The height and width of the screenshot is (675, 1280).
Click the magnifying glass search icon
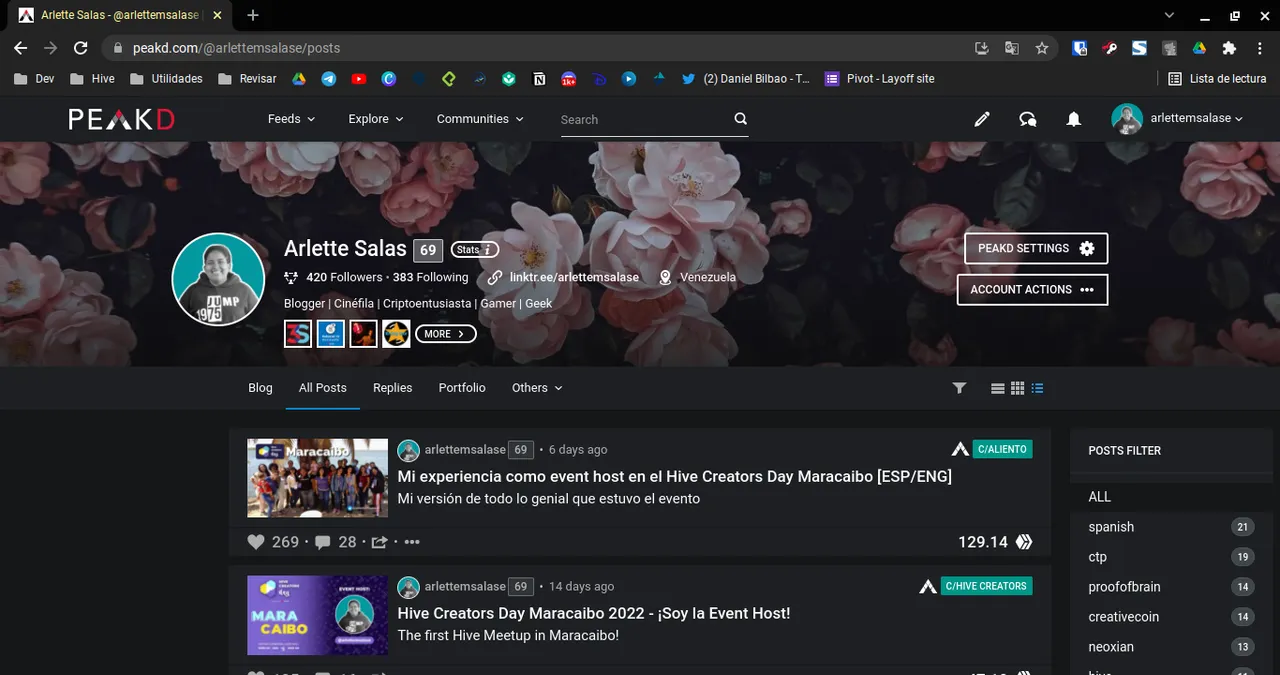[740, 119]
